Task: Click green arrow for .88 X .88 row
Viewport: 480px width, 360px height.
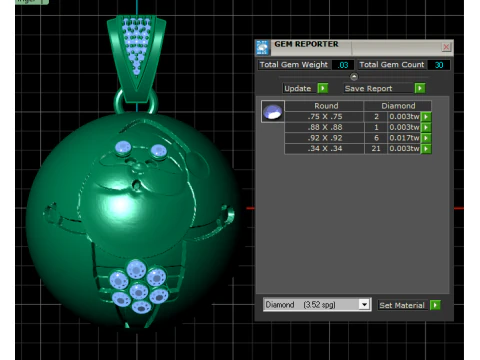Action: click(426, 127)
